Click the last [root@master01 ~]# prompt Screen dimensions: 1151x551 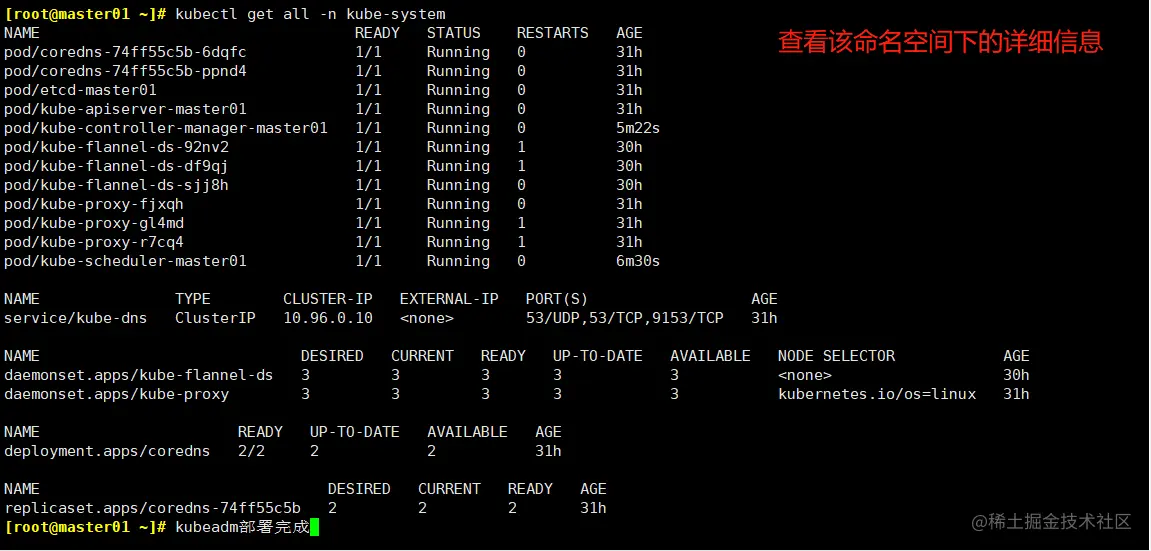point(84,528)
